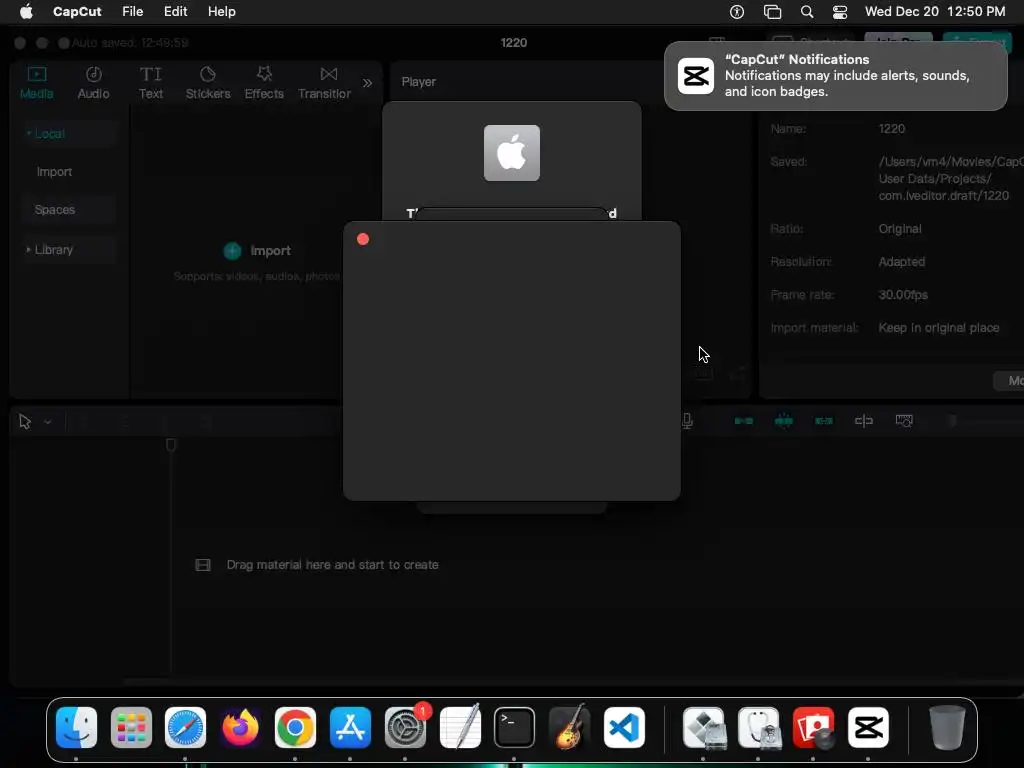Toggle the preview axis icon
1024x768 pixels.
click(x=864, y=421)
